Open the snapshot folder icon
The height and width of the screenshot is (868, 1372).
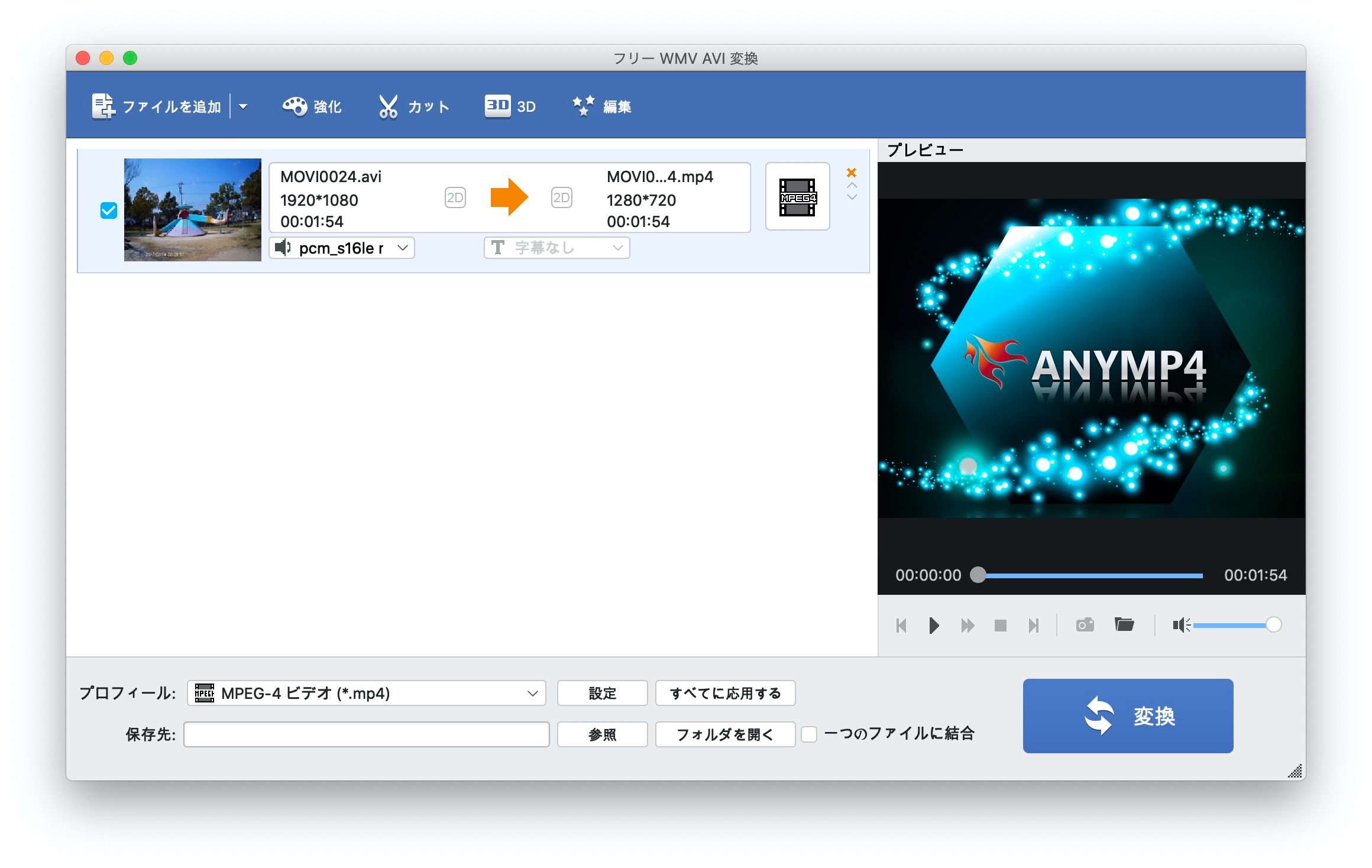[1124, 625]
